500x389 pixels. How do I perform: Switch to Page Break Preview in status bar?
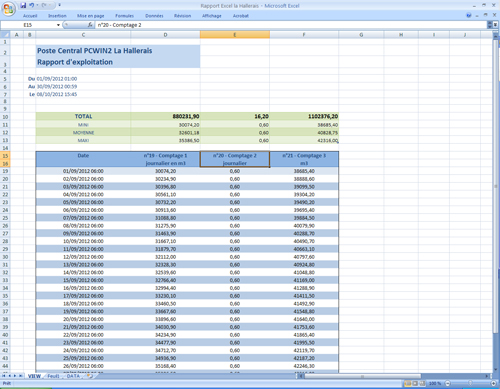pyautogui.click(x=422, y=384)
